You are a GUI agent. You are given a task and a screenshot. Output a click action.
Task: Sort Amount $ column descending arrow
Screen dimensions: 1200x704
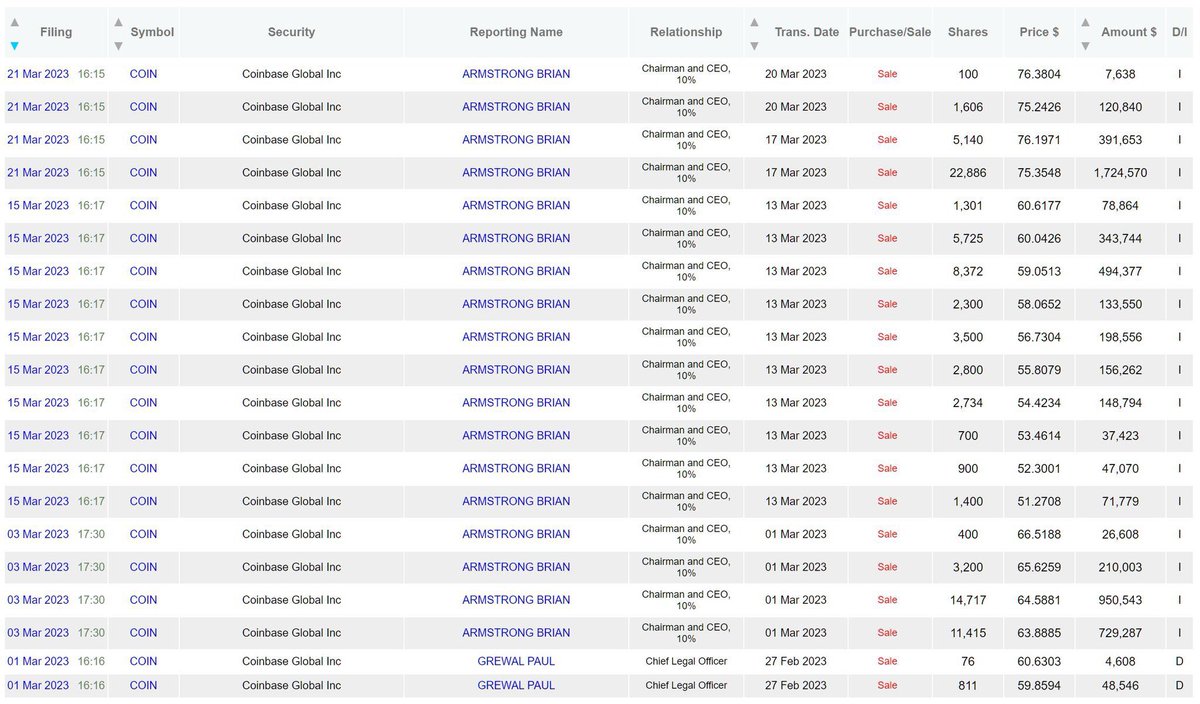1085,45
